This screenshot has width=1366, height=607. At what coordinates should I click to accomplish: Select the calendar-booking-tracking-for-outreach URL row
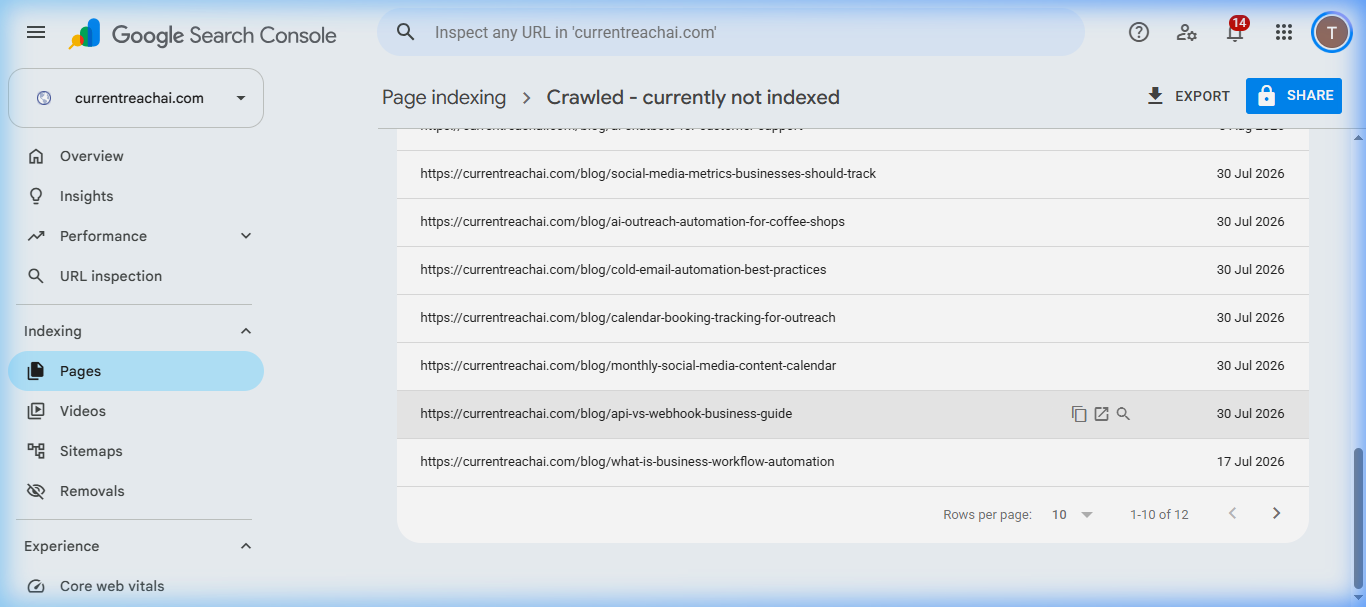pos(853,318)
